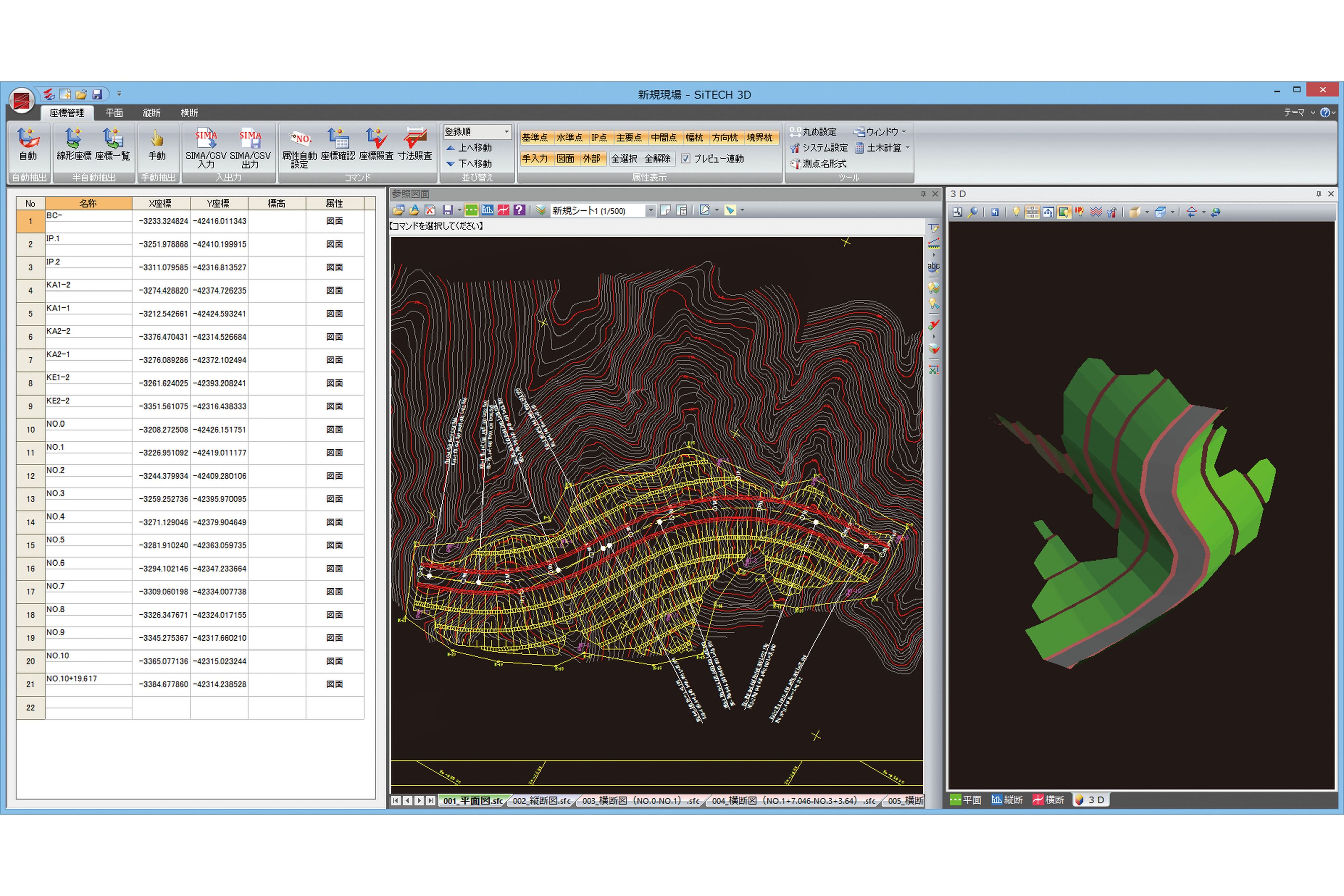Viewport: 1344px width, 896px height.
Task: Open 登録順 sort order dropdown
Action: tap(506, 132)
